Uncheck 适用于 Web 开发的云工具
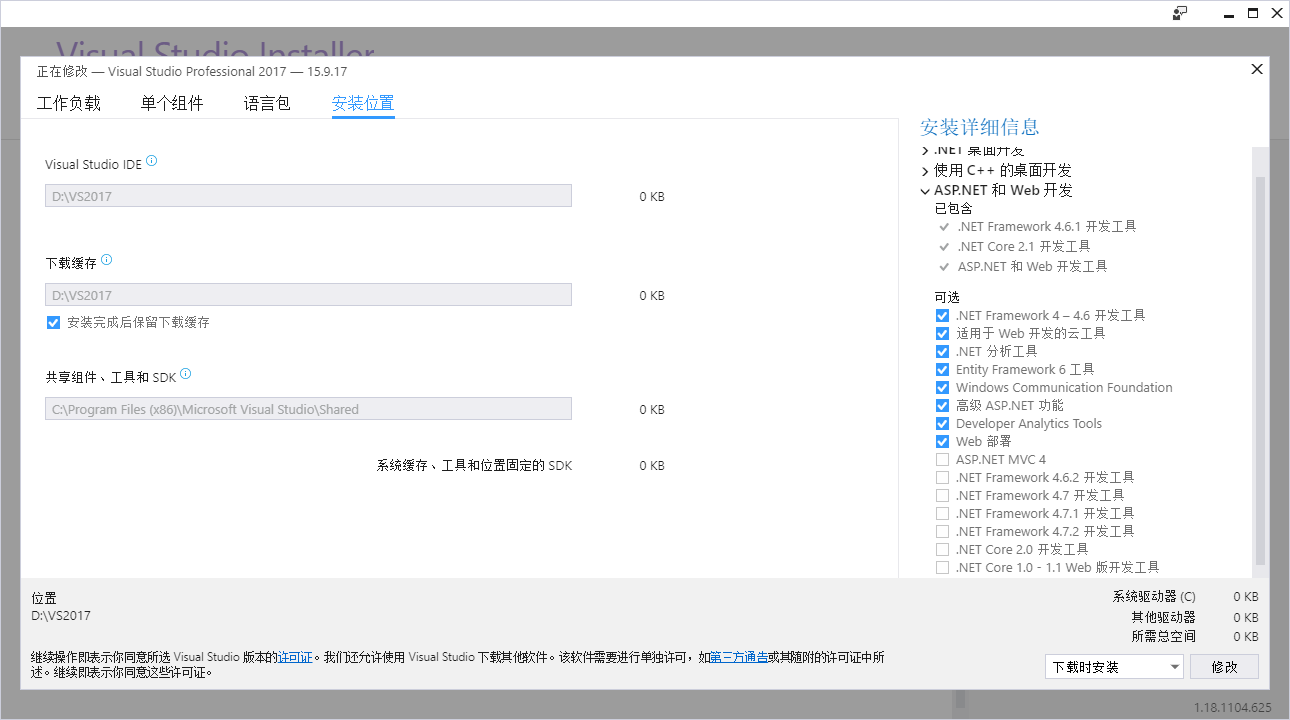This screenshot has width=1290, height=720. coord(942,333)
